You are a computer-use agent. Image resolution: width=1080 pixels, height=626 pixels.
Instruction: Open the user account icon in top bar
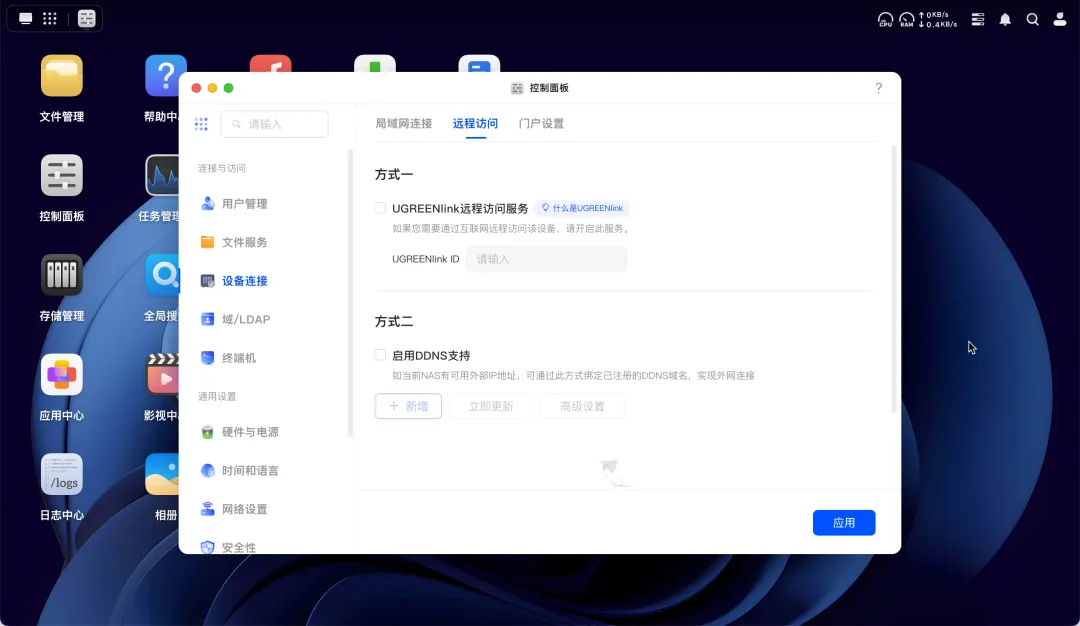1060,19
